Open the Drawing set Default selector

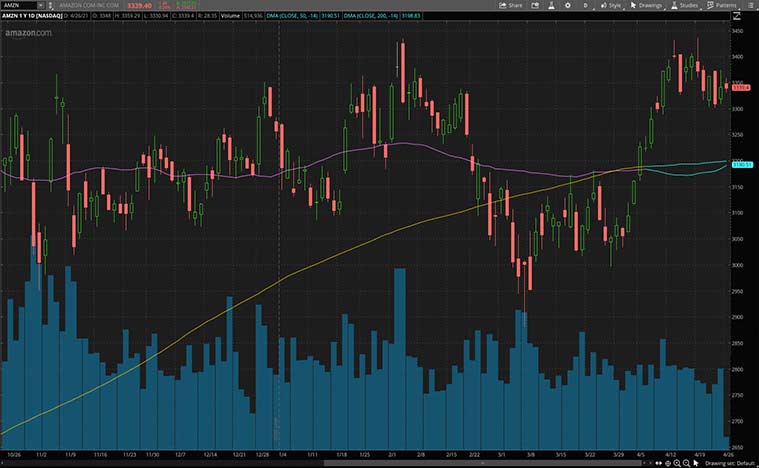click(731, 463)
